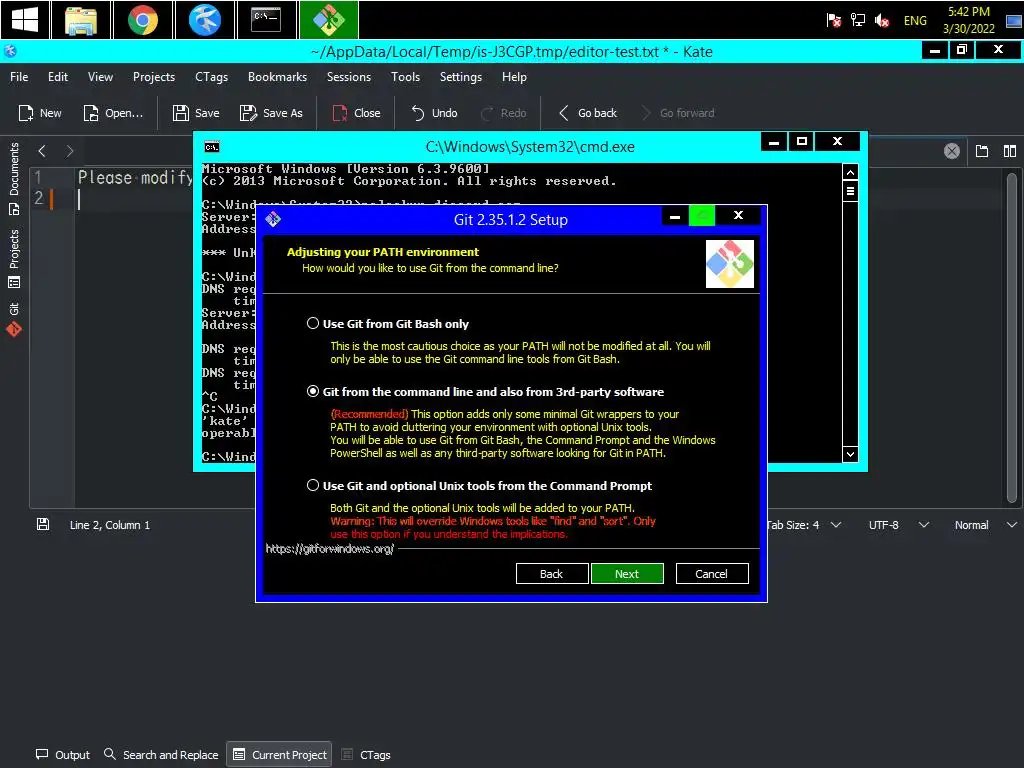This screenshot has height=768, width=1024.
Task: Click cmd window scroll down arrow
Action: pos(850,454)
